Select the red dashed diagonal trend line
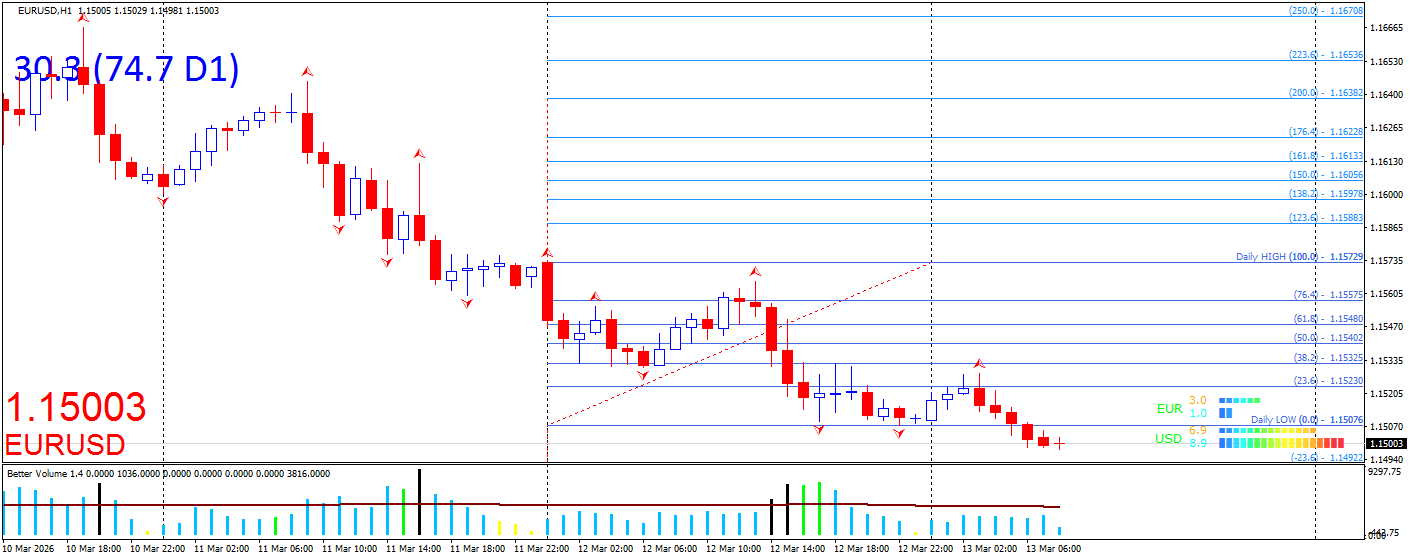Screen dimensions: 1410x560 (x=739, y=345)
